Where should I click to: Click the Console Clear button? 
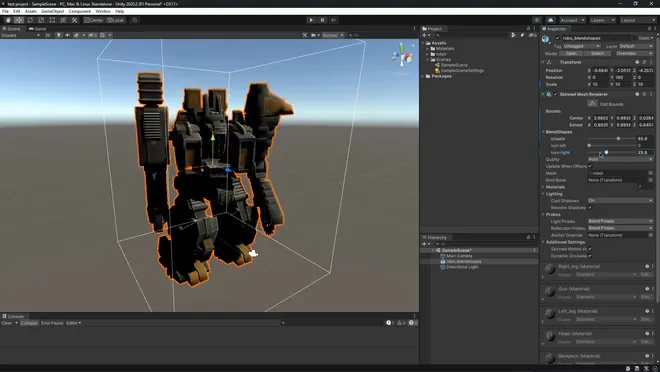[x=7, y=323]
